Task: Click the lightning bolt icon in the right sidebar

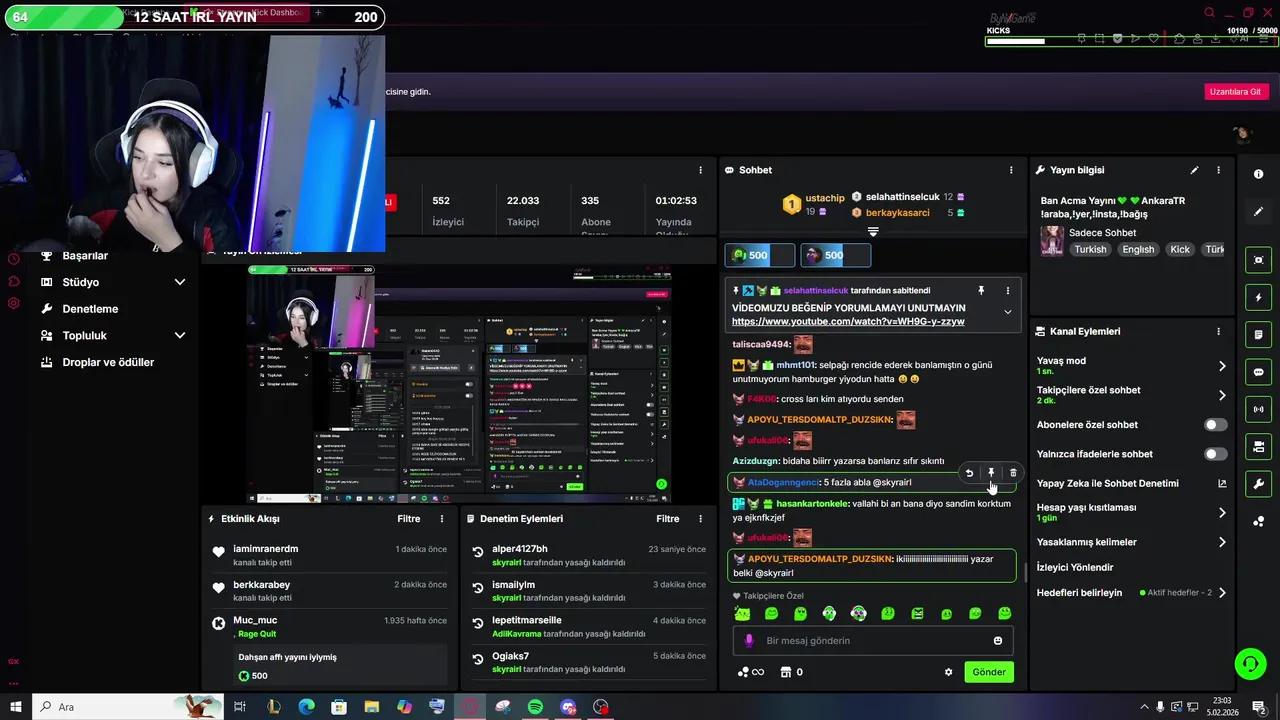Action: tap(1259, 298)
